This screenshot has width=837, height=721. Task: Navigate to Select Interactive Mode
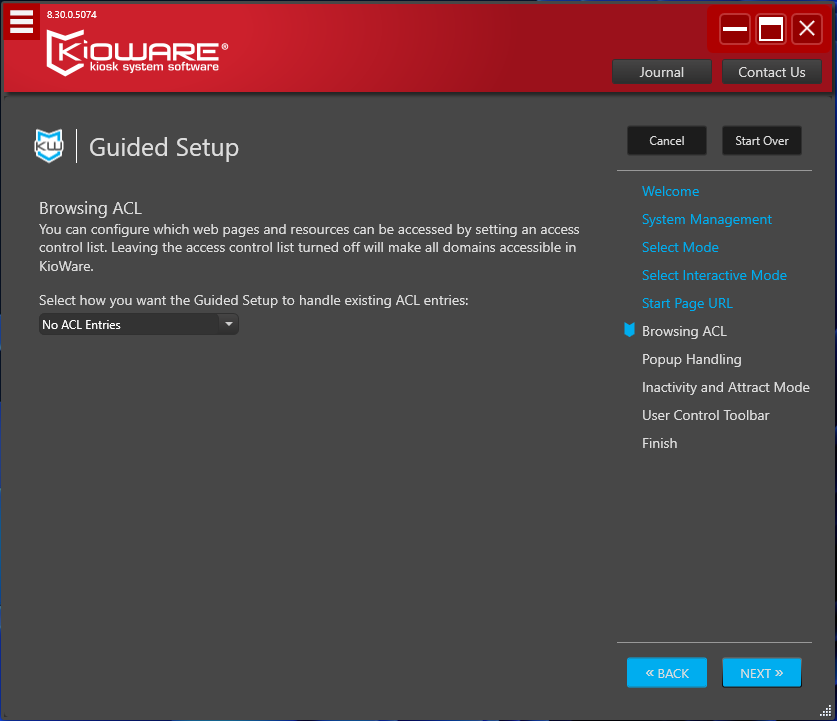point(714,275)
